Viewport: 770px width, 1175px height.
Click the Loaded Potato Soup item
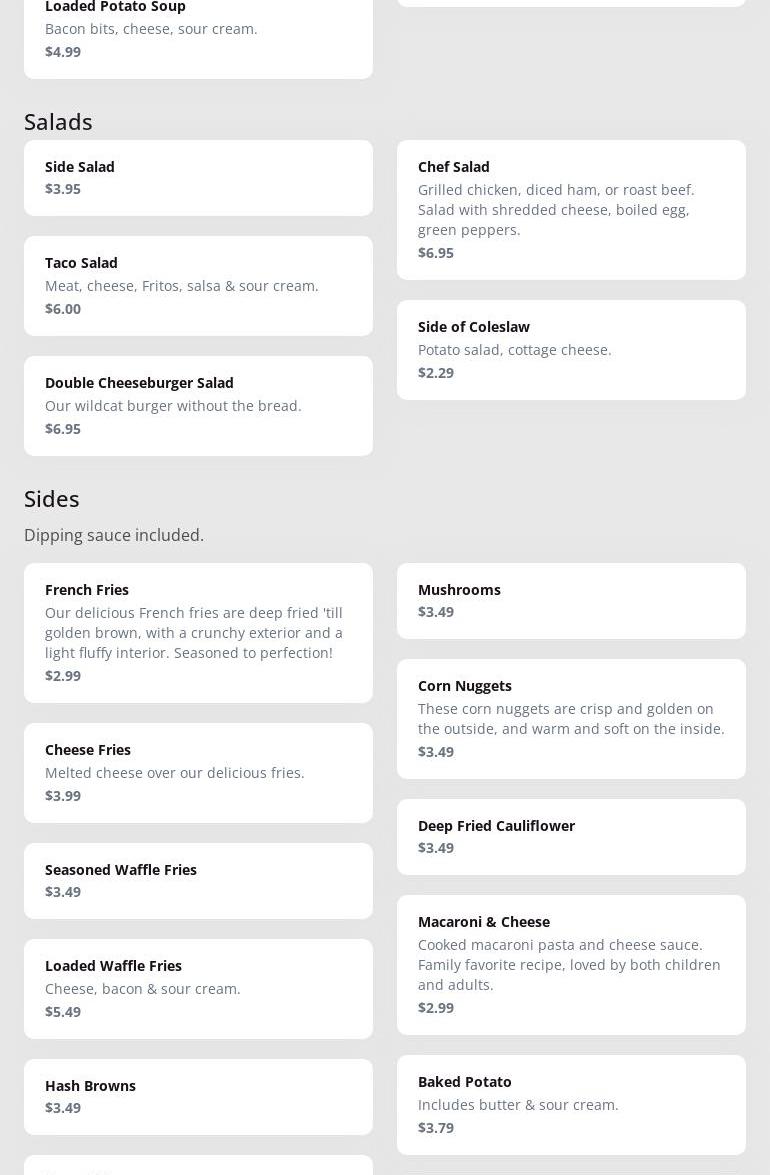click(198, 30)
